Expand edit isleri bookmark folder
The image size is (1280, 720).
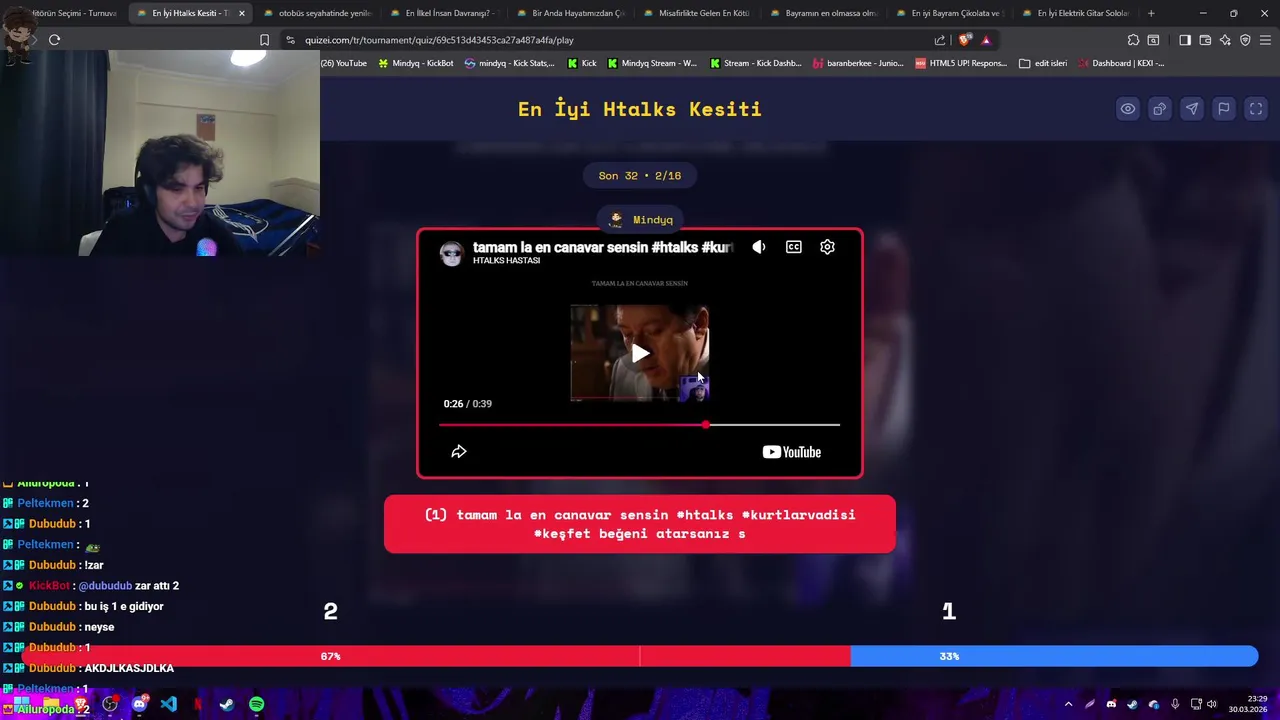coord(1042,63)
